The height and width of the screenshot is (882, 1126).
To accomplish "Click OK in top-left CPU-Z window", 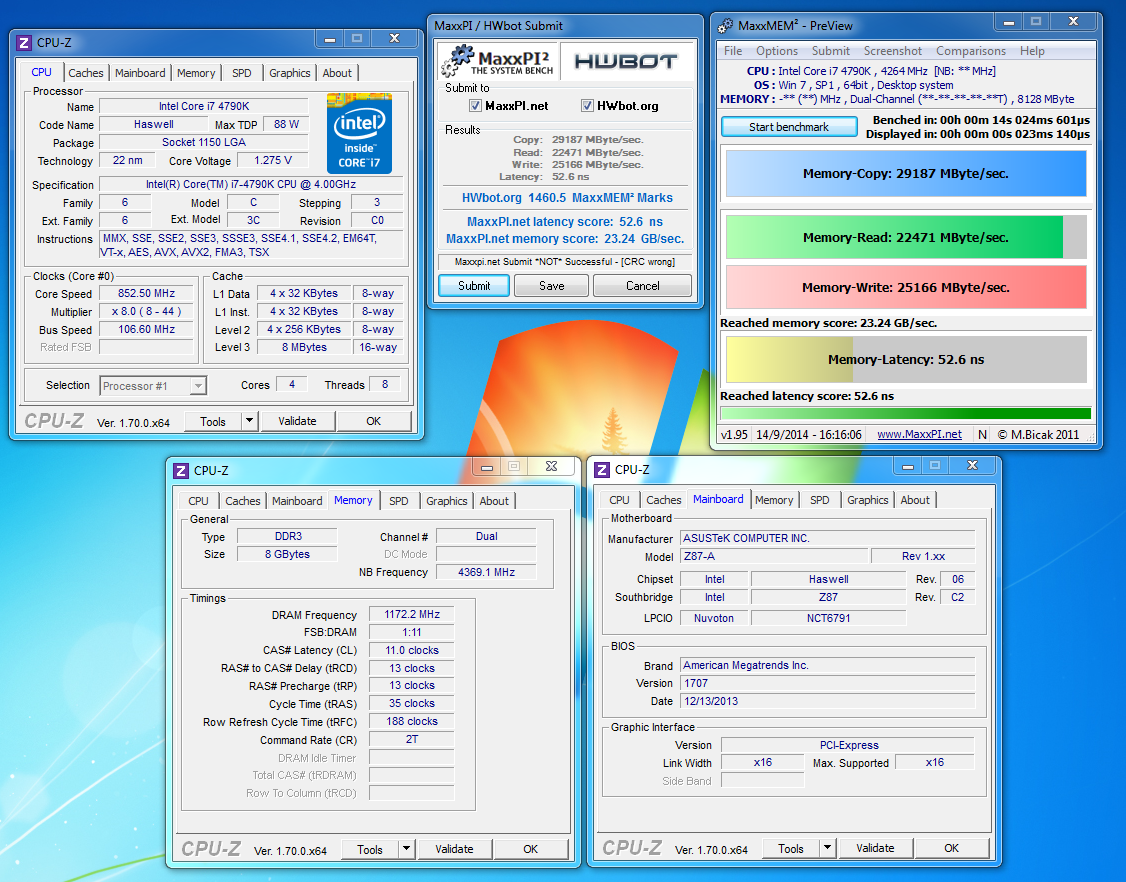I will 373,421.
